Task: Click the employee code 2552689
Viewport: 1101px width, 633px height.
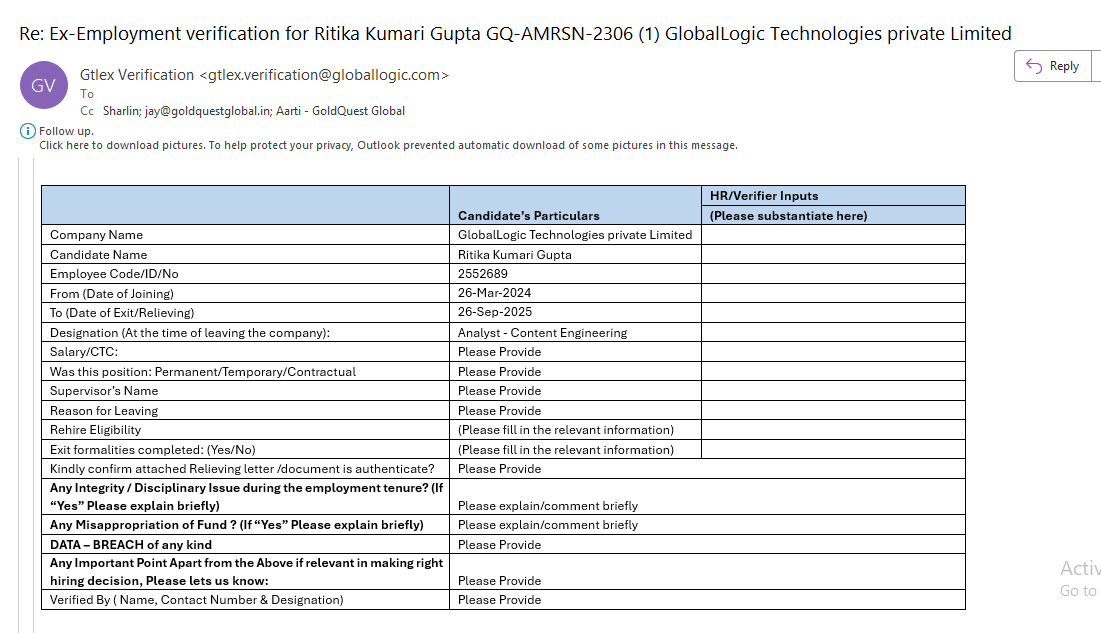Action: click(482, 274)
